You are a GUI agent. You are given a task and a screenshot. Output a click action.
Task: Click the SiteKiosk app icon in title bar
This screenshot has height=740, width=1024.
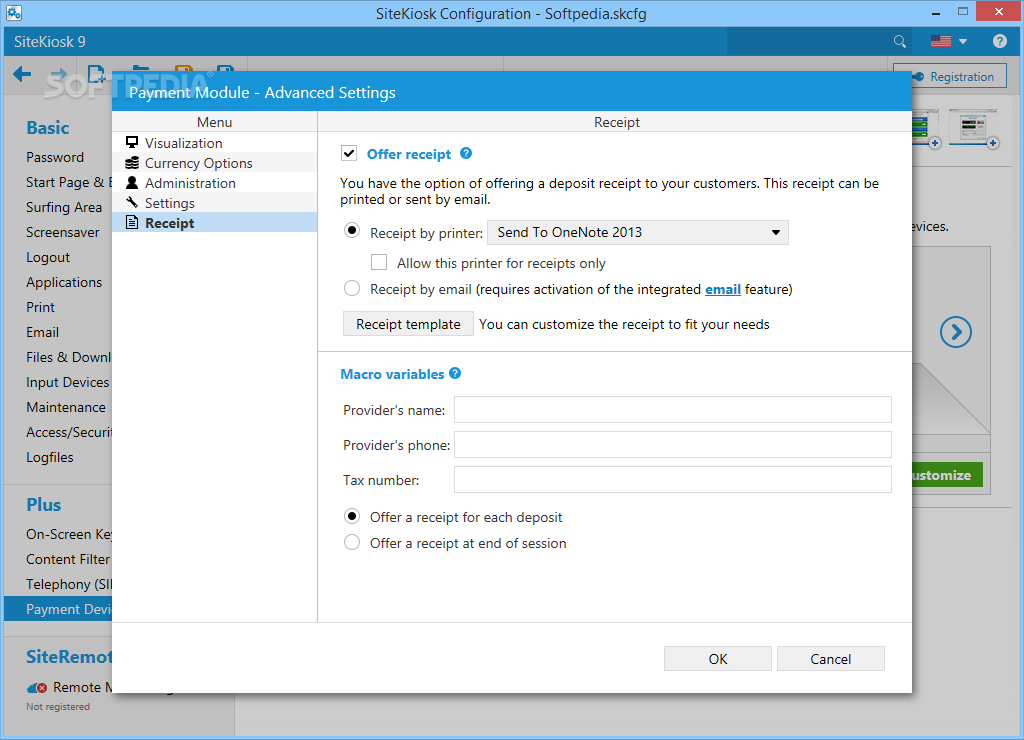tap(14, 12)
